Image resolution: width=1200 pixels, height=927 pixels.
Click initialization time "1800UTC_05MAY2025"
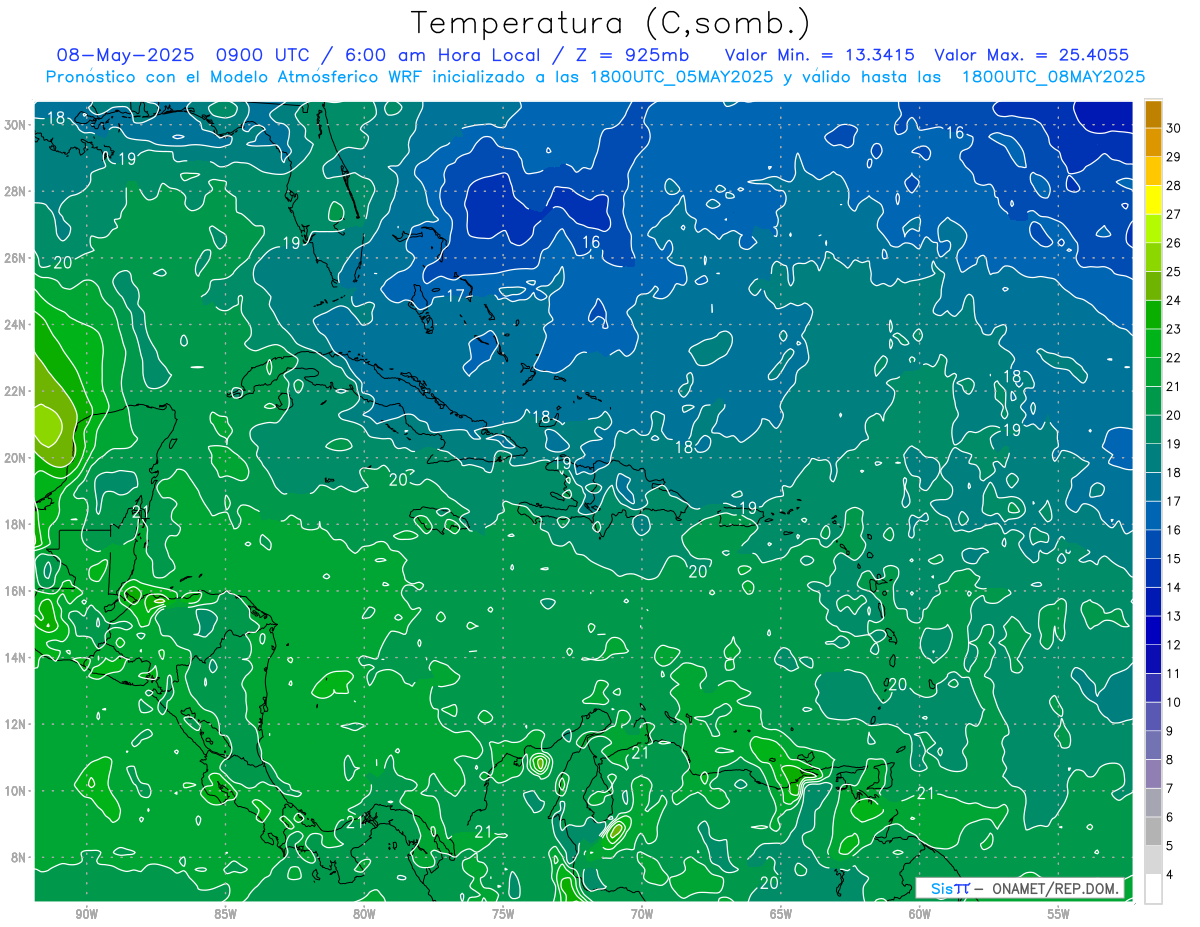coord(684,77)
